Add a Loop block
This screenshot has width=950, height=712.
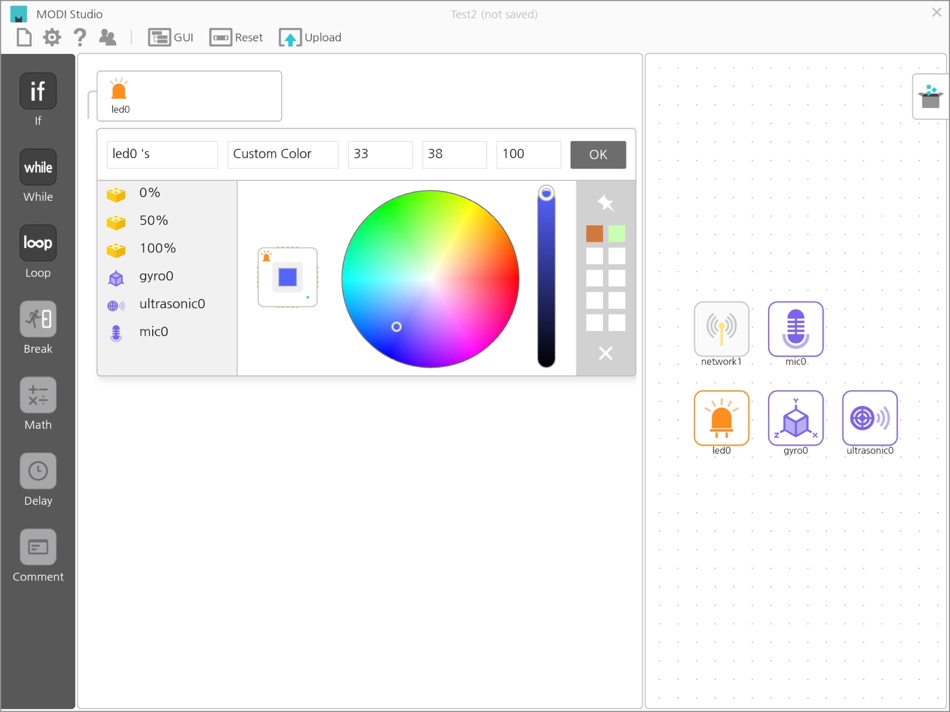point(38,243)
